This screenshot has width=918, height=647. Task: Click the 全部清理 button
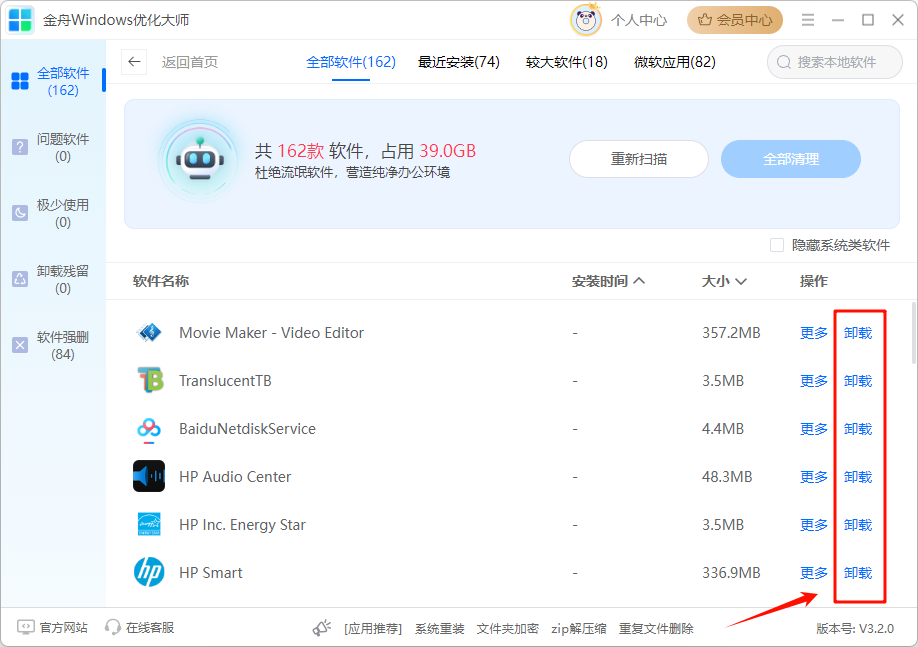coord(790,159)
